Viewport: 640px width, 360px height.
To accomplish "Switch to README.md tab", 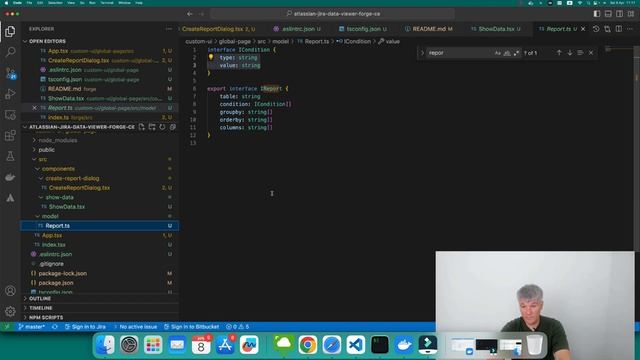I will (x=429, y=29).
